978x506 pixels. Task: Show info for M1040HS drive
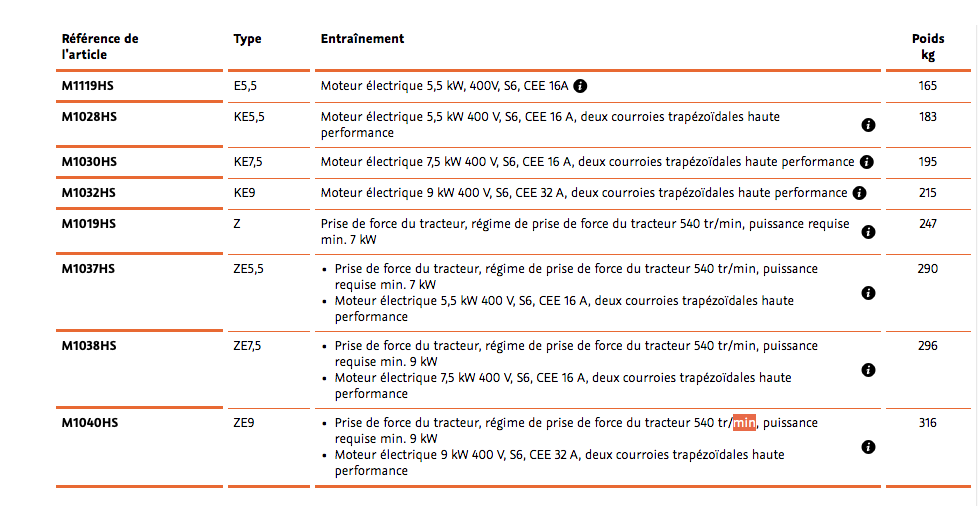868,447
